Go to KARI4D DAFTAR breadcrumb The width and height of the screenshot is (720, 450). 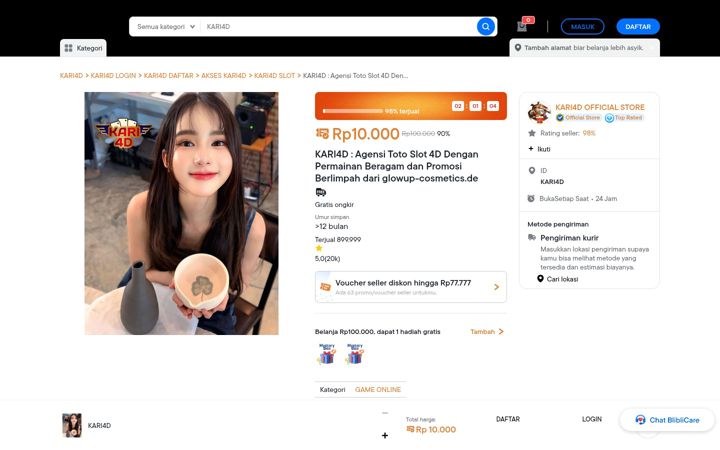point(169,76)
